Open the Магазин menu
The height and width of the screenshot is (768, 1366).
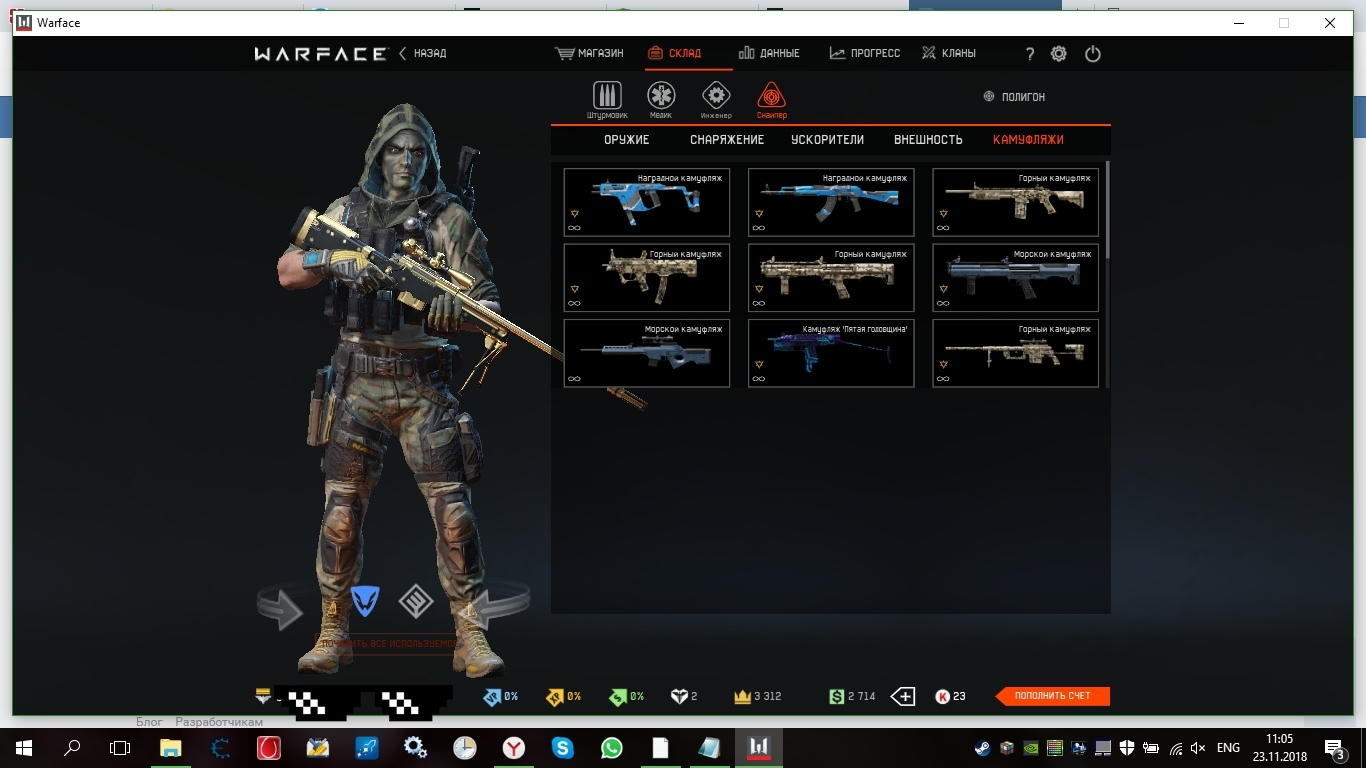(x=589, y=53)
